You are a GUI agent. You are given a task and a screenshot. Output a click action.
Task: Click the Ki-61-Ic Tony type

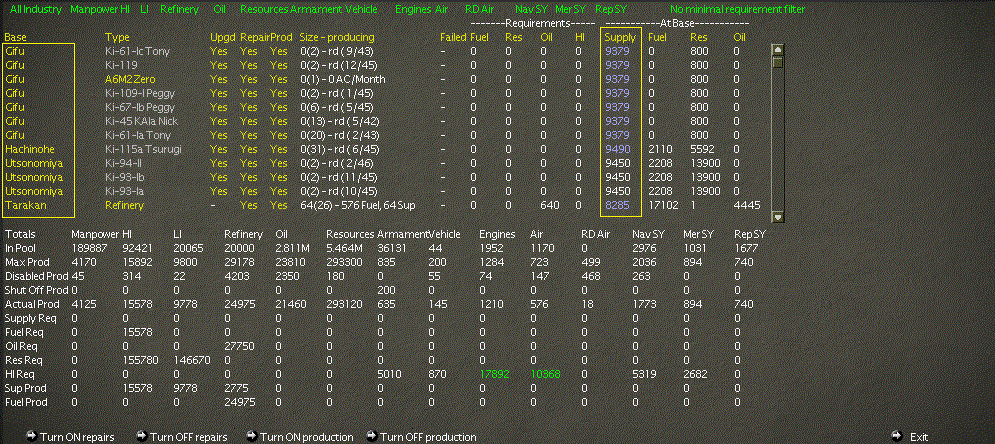137,51
